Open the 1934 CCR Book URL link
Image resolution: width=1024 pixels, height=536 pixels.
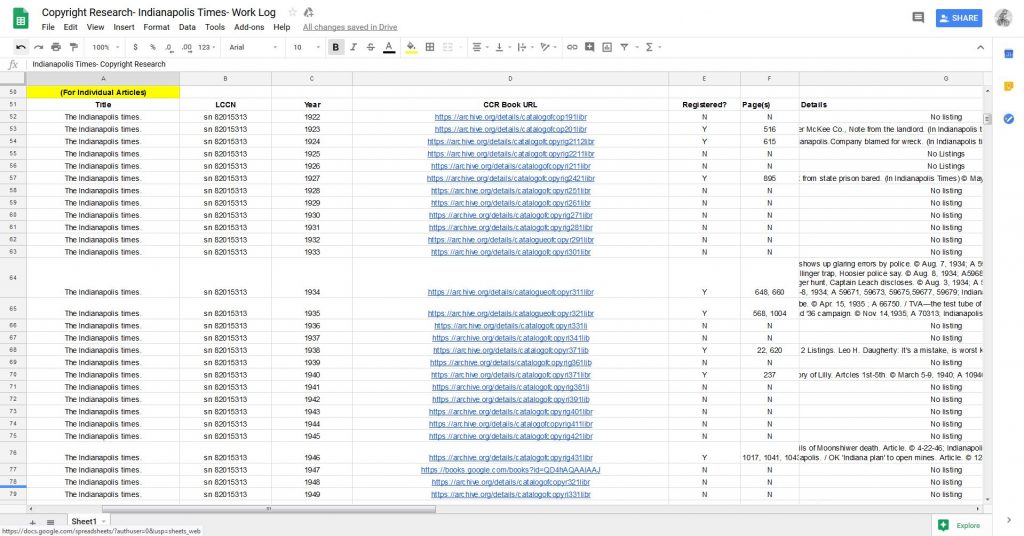(511, 292)
